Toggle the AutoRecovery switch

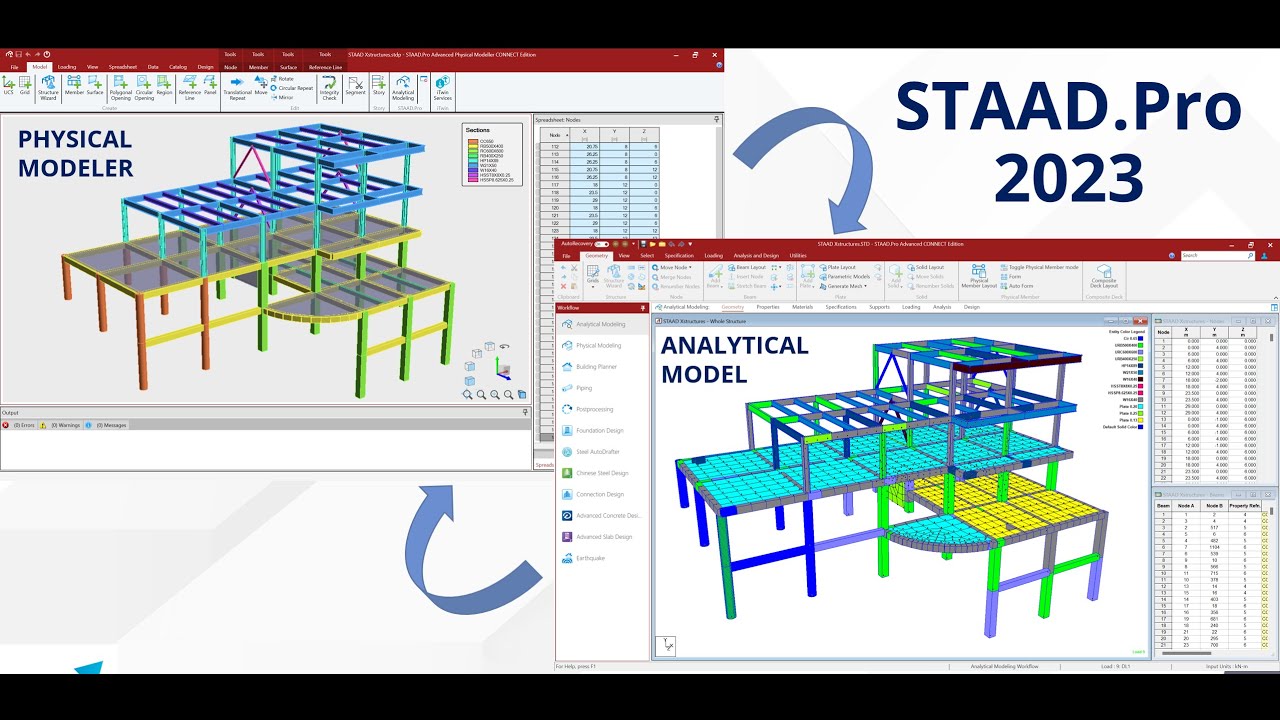(601, 243)
